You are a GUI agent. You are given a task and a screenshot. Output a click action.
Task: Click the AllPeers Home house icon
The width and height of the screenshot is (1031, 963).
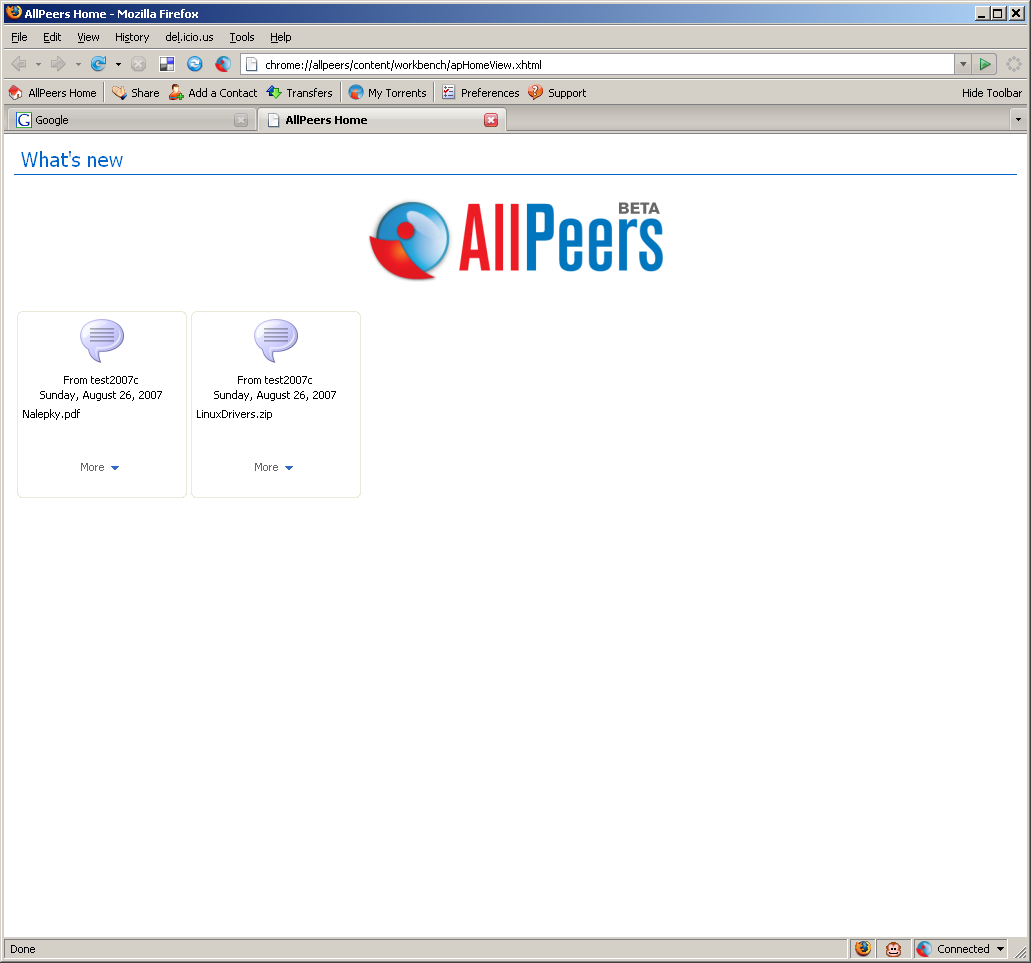(x=16, y=93)
